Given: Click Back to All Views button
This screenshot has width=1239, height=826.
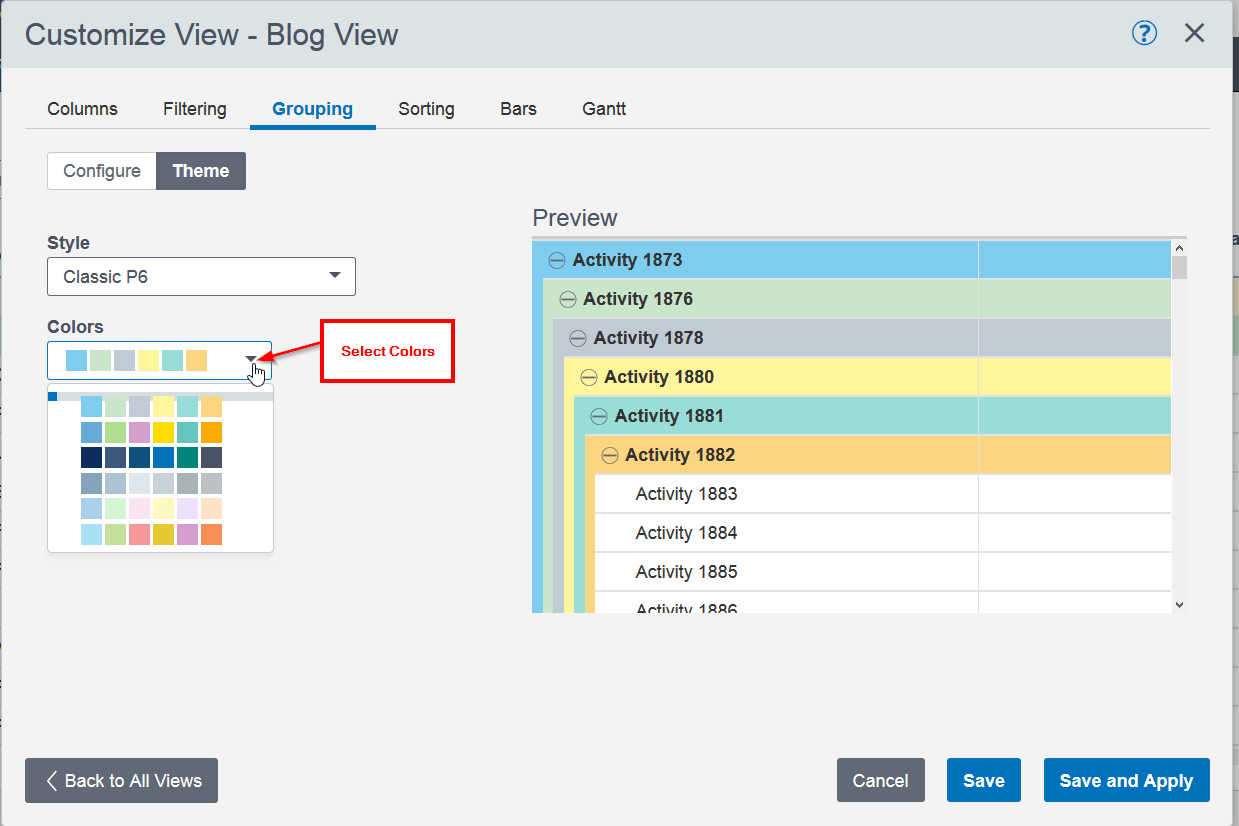Looking at the screenshot, I should [121, 781].
